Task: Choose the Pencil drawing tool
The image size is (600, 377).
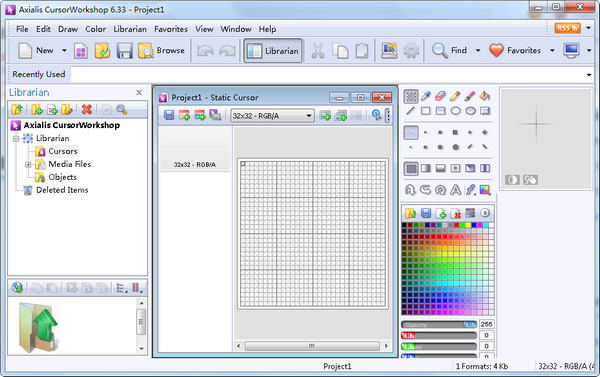Action: tap(455, 96)
